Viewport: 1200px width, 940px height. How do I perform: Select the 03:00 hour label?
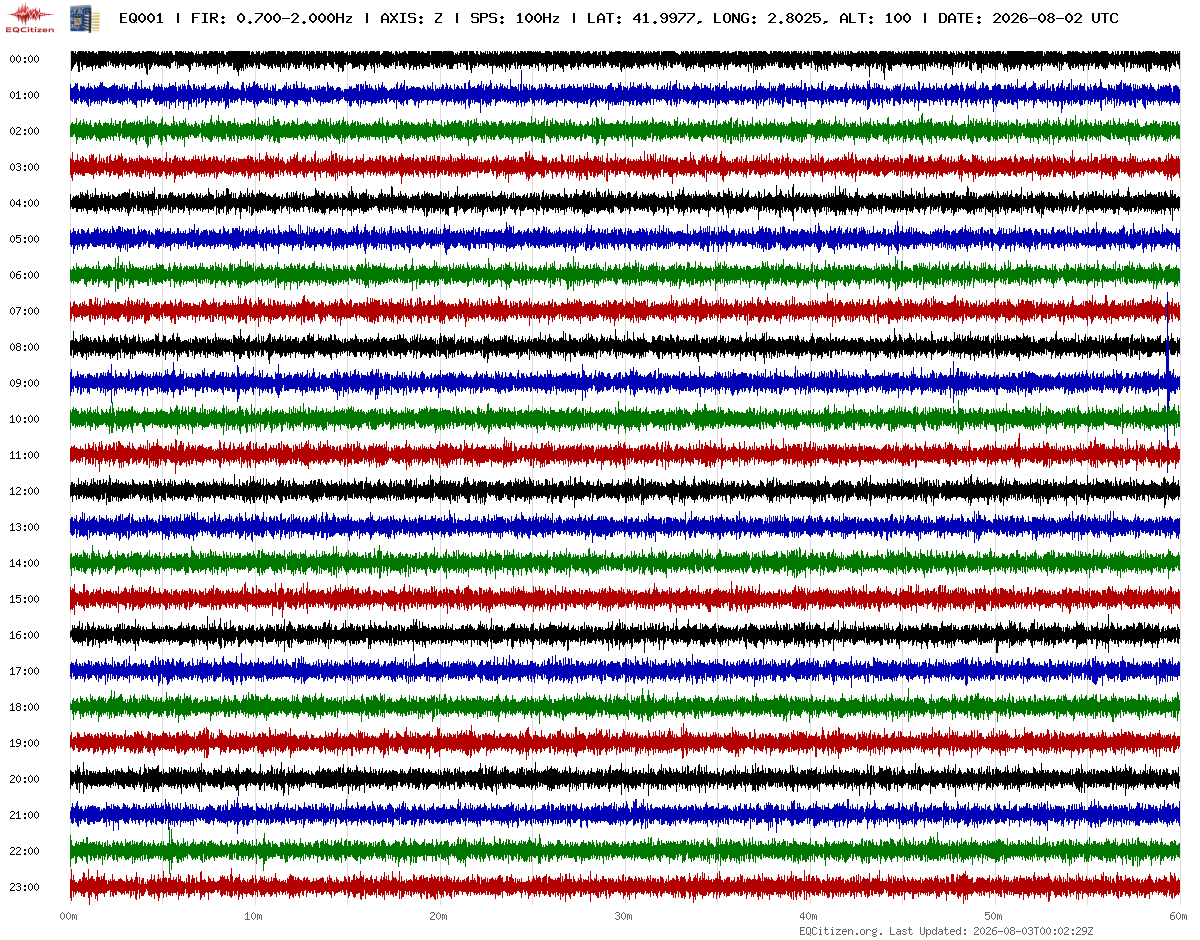pos(24,167)
